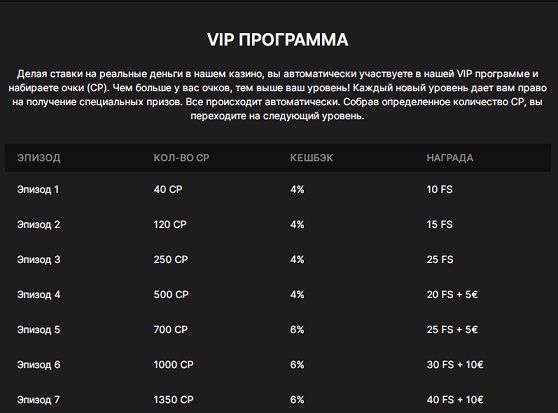
Task: Select the Эпизод 1 row label
Action: (x=38, y=190)
